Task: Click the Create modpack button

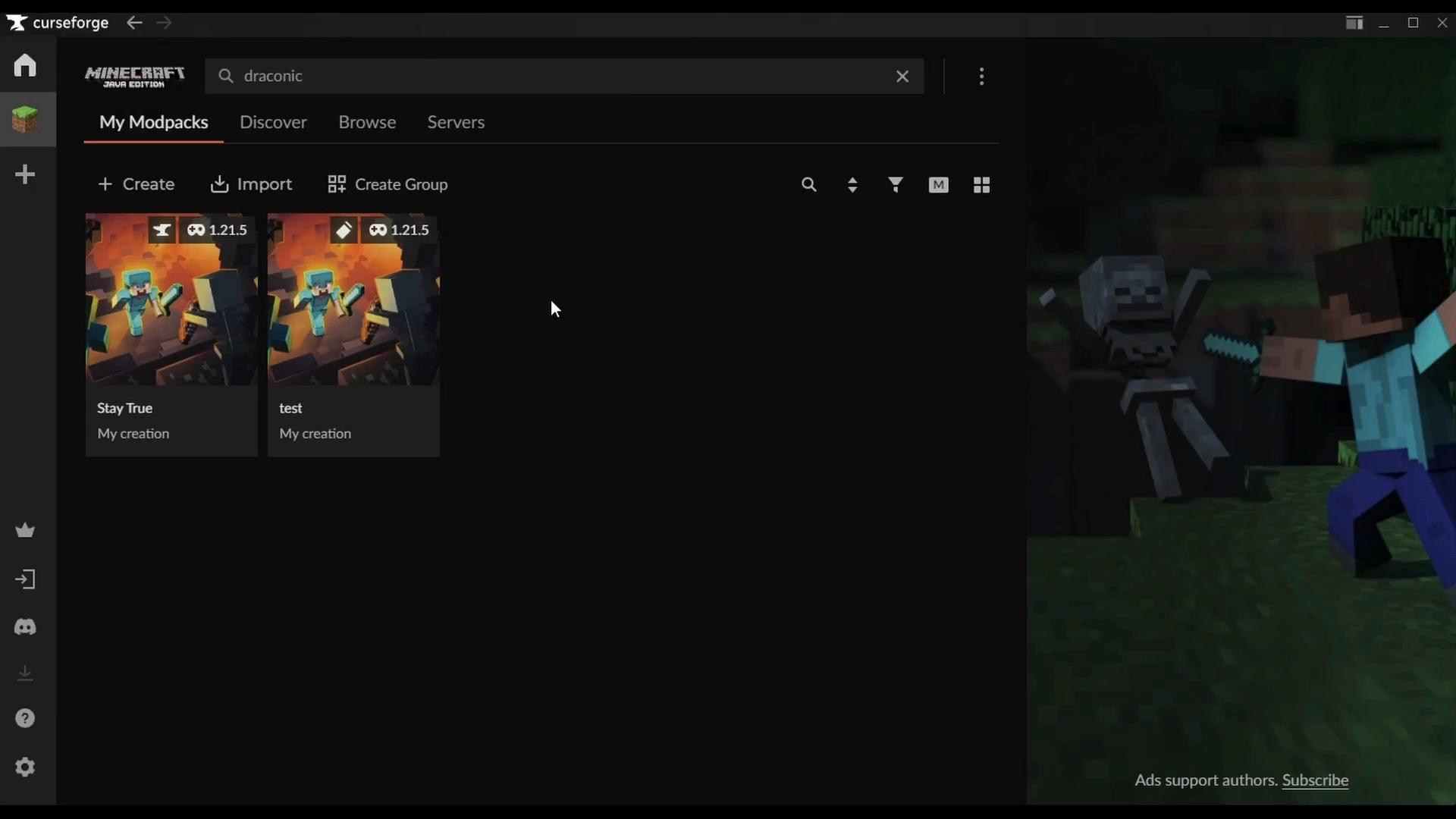Action: click(x=136, y=184)
